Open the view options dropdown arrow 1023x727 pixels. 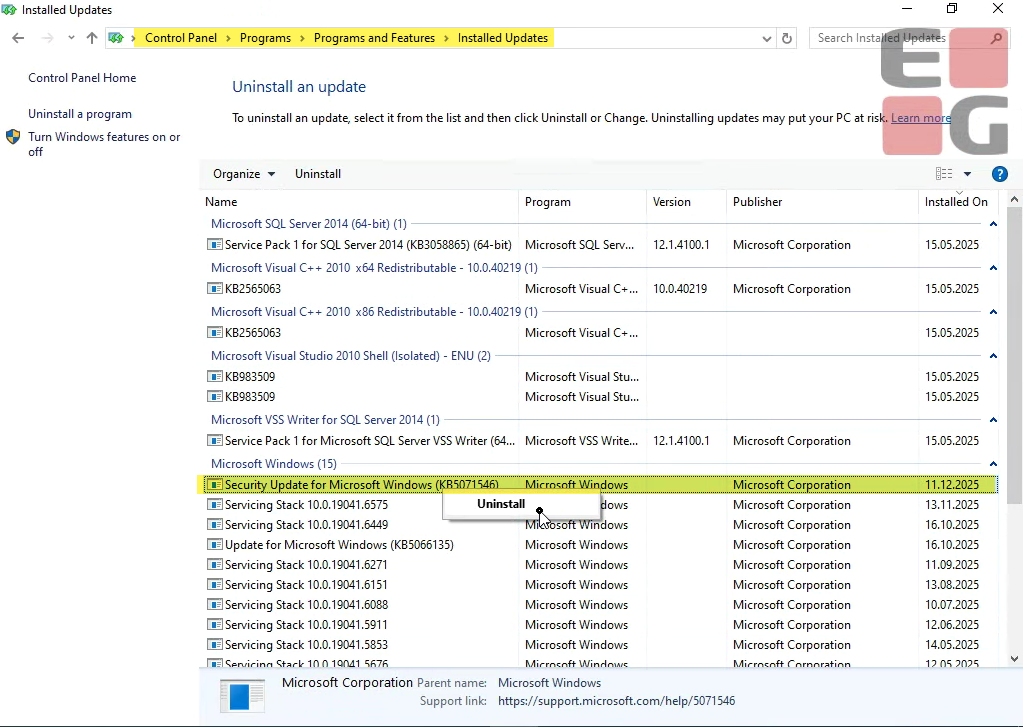967,174
